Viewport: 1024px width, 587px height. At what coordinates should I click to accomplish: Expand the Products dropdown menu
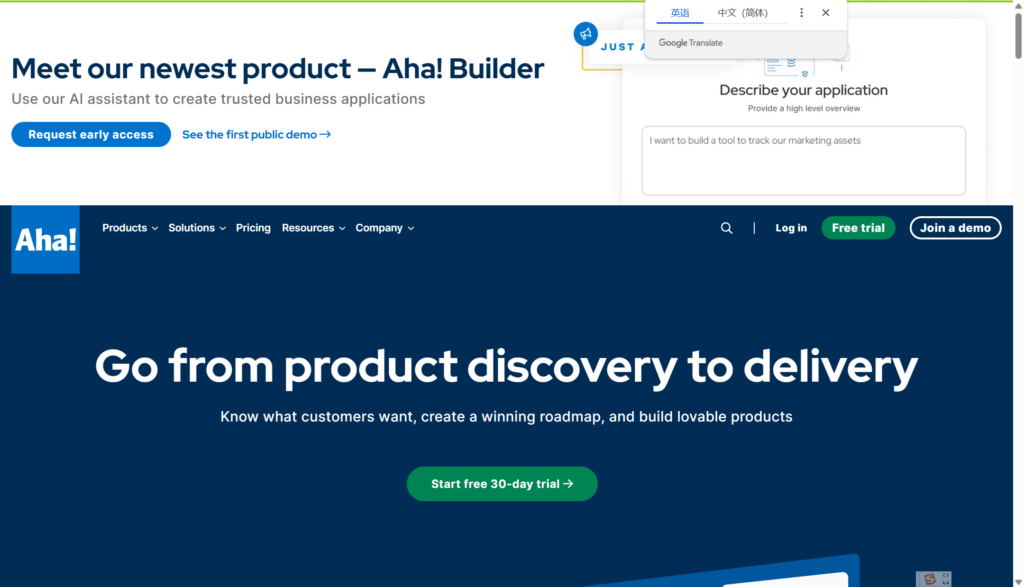[130, 228]
